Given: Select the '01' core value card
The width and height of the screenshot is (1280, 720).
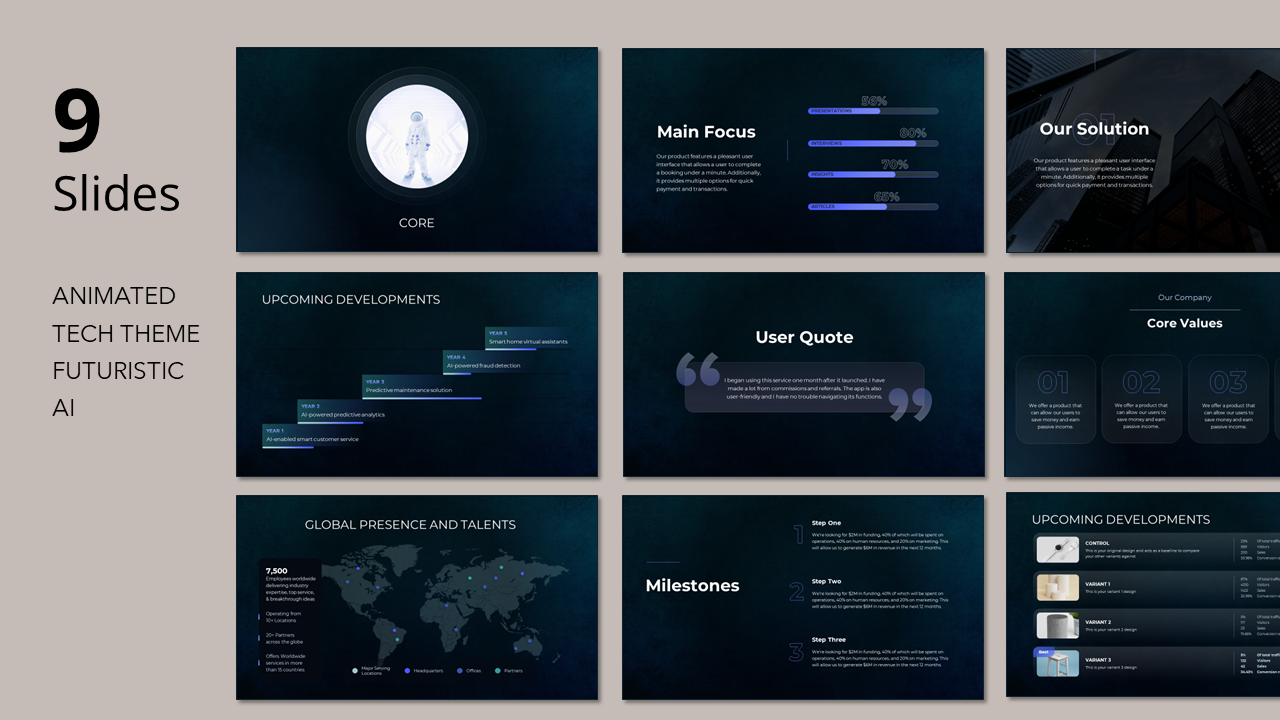Looking at the screenshot, I should click(1056, 398).
